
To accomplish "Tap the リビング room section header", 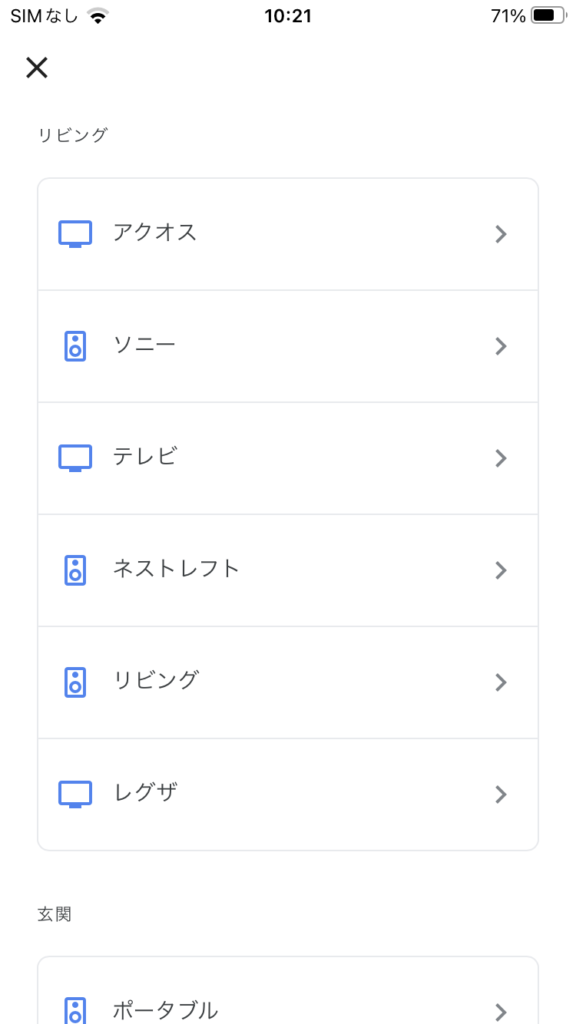I will point(72,135).
